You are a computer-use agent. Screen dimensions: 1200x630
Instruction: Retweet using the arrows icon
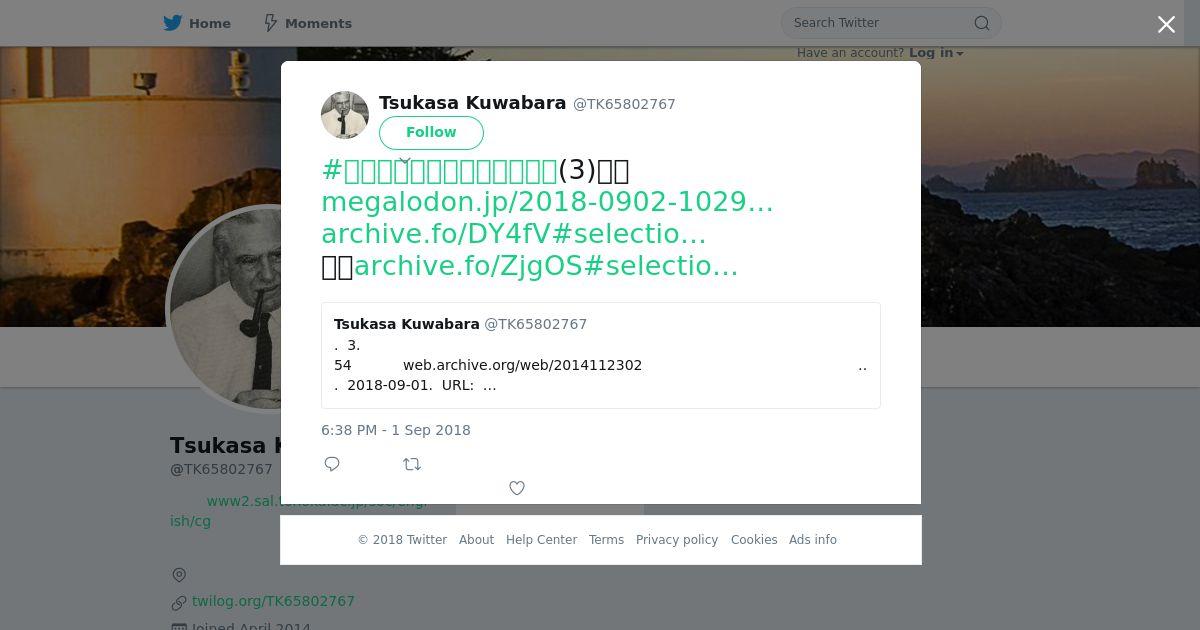[x=412, y=464]
